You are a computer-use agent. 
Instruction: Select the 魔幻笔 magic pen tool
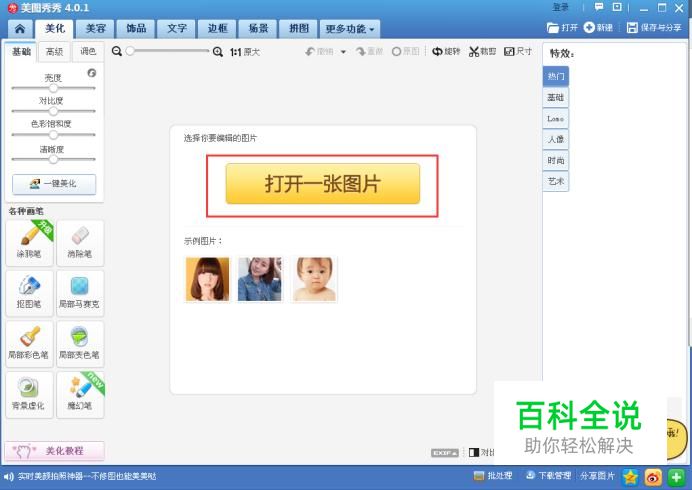click(x=80, y=395)
